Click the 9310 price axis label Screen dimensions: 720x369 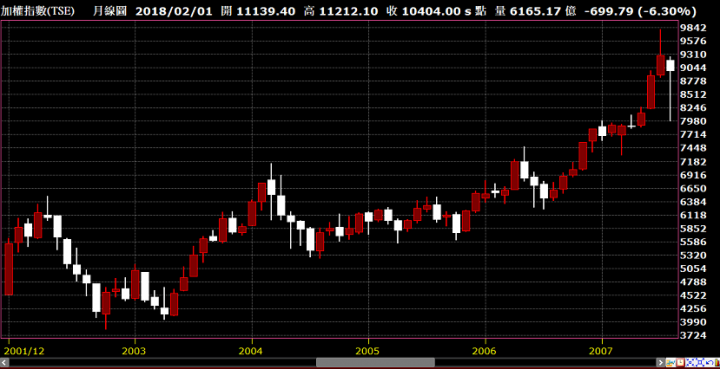coord(693,54)
